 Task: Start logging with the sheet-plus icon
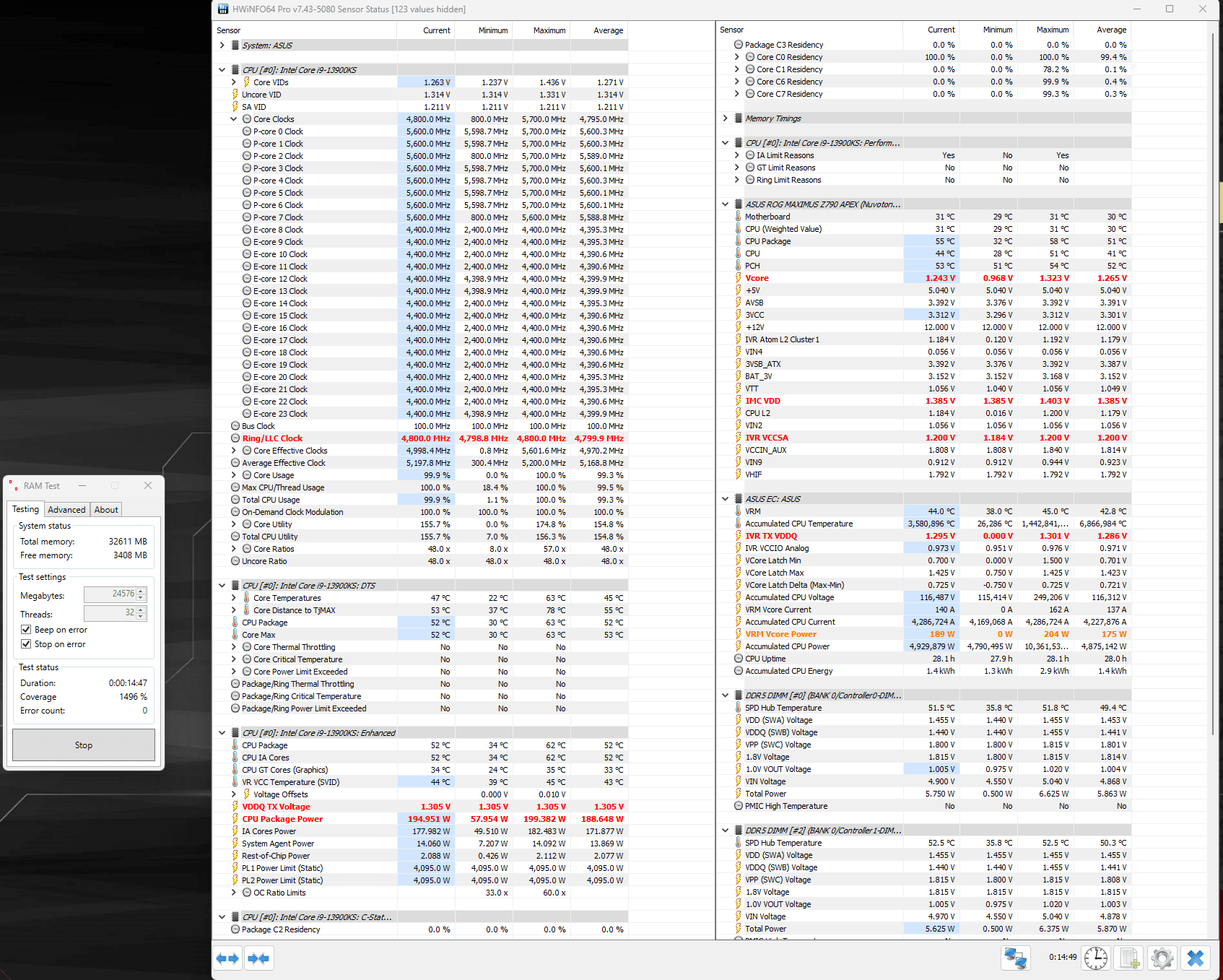coord(1129,958)
